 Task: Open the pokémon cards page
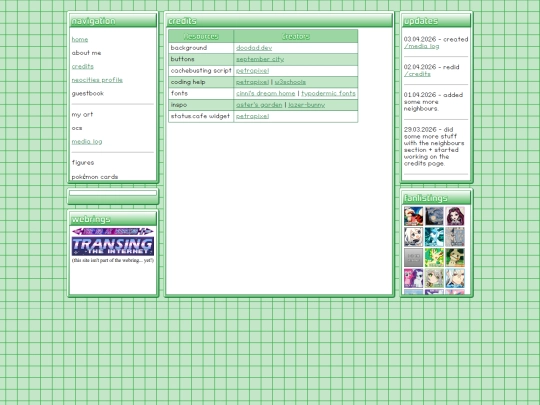(x=95, y=177)
